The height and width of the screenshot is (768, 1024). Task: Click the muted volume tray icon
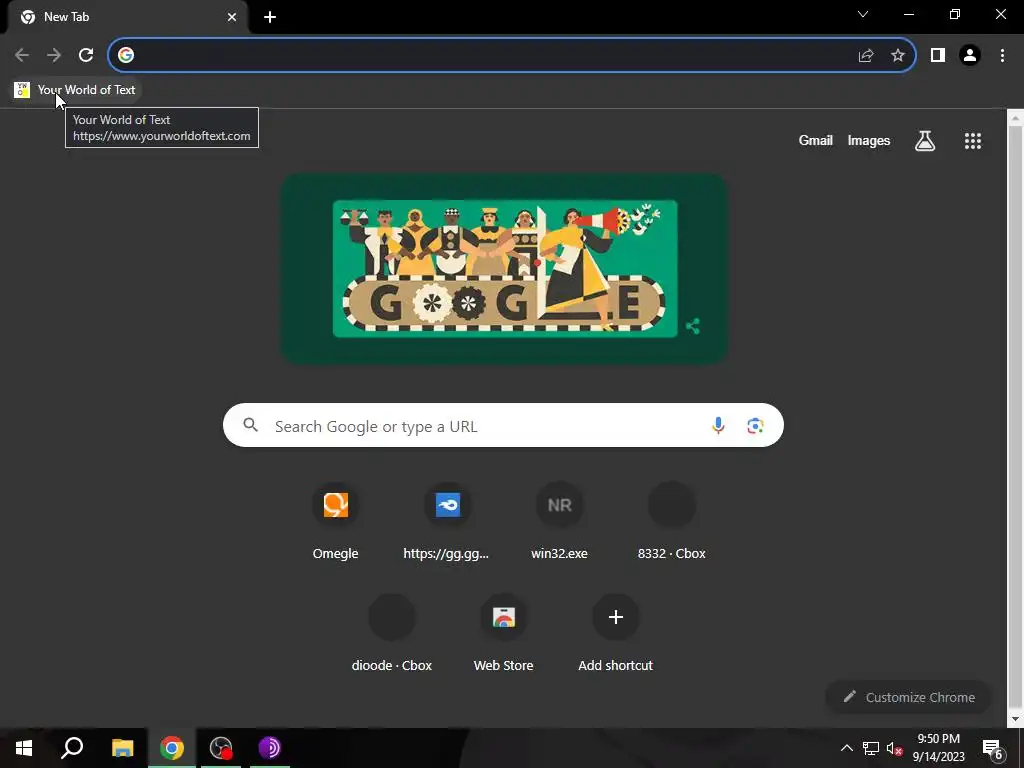pos(894,748)
